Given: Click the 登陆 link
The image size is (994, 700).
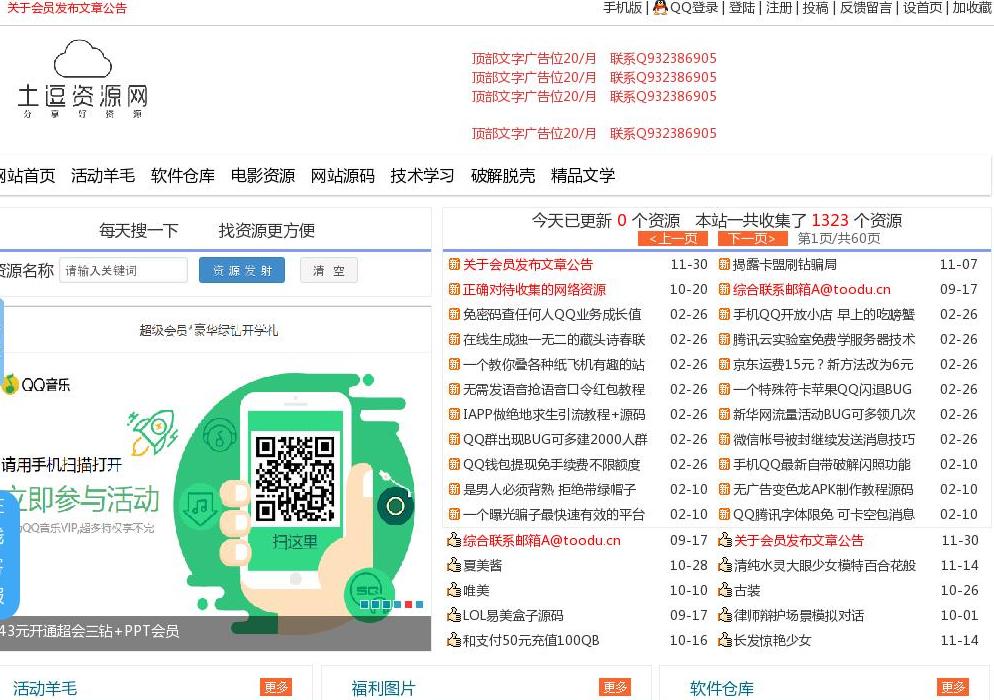Looking at the screenshot, I should [x=742, y=8].
